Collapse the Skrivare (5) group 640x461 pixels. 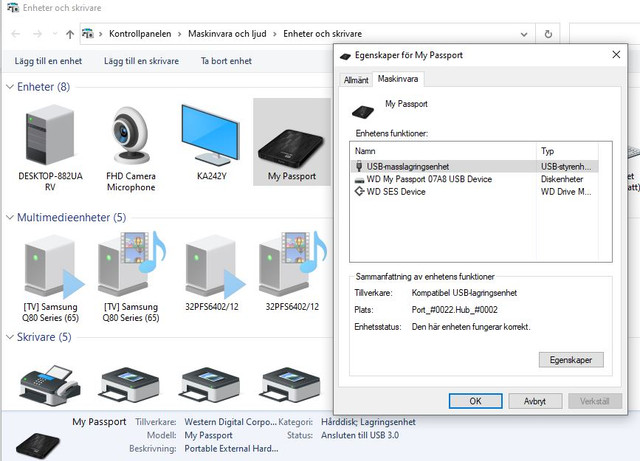point(10,337)
